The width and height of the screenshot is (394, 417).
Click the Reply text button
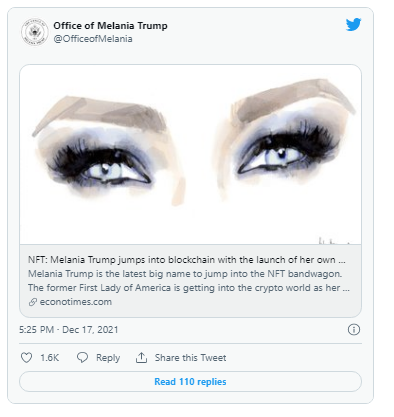[108, 358]
